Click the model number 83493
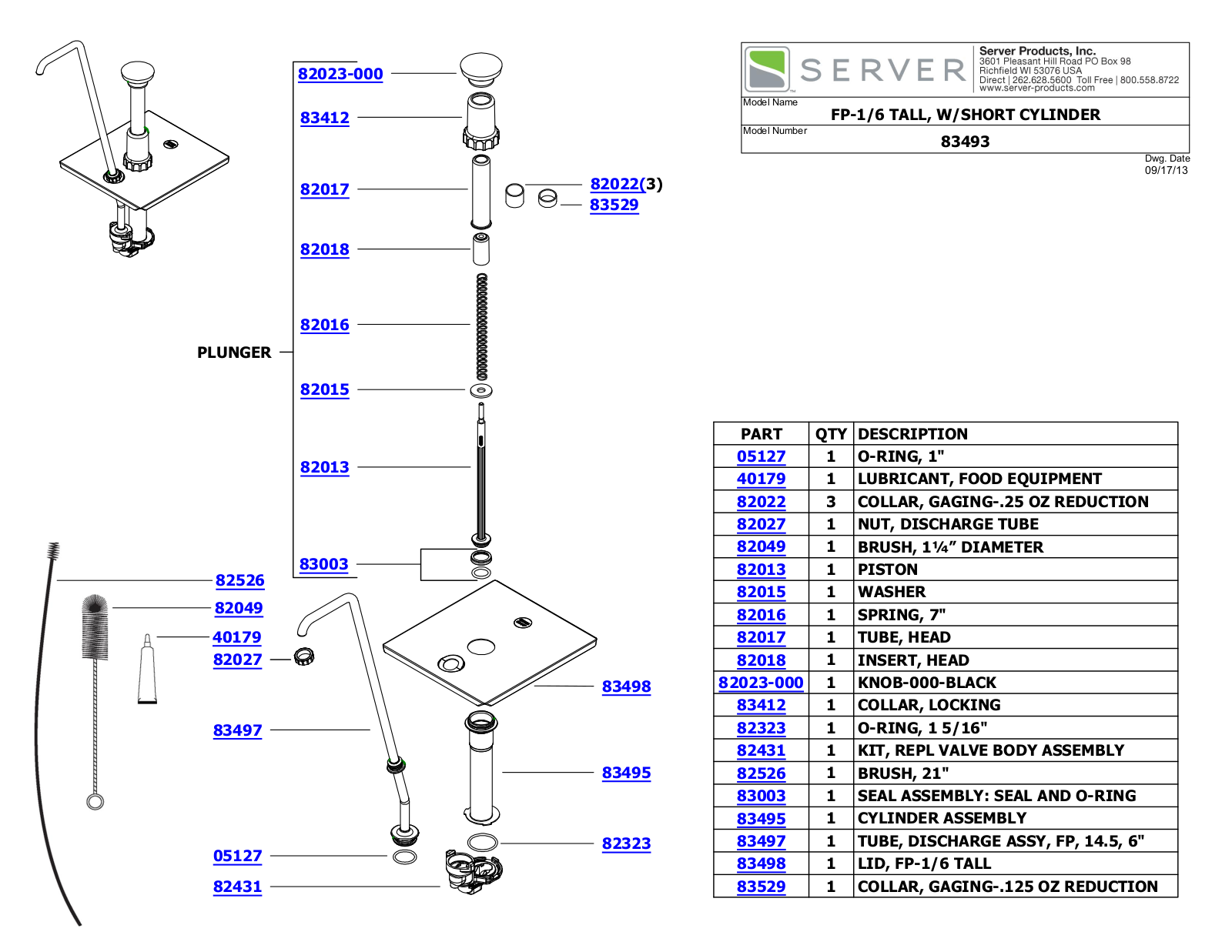Image resolution: width=1232 pixels, height=952 pixels. coord(966,142)
